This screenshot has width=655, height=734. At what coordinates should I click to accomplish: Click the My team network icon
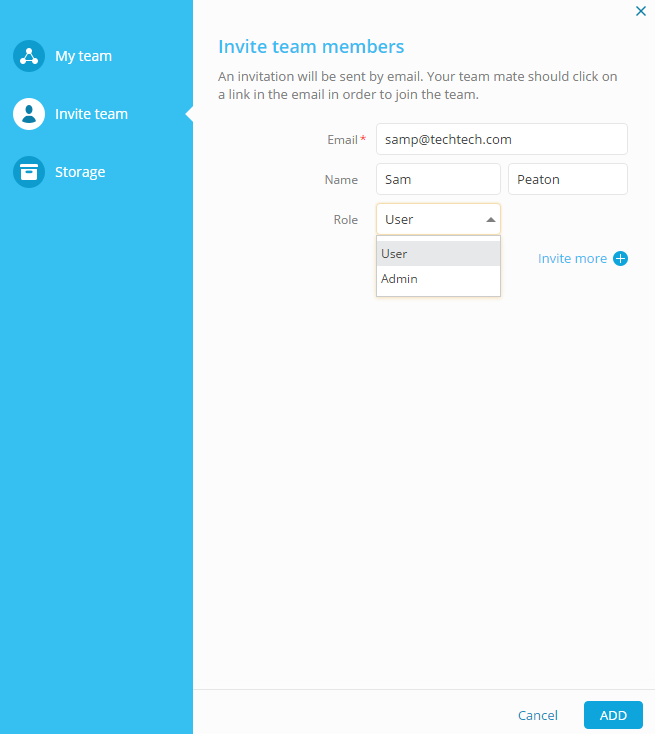[x=29, y=56]
